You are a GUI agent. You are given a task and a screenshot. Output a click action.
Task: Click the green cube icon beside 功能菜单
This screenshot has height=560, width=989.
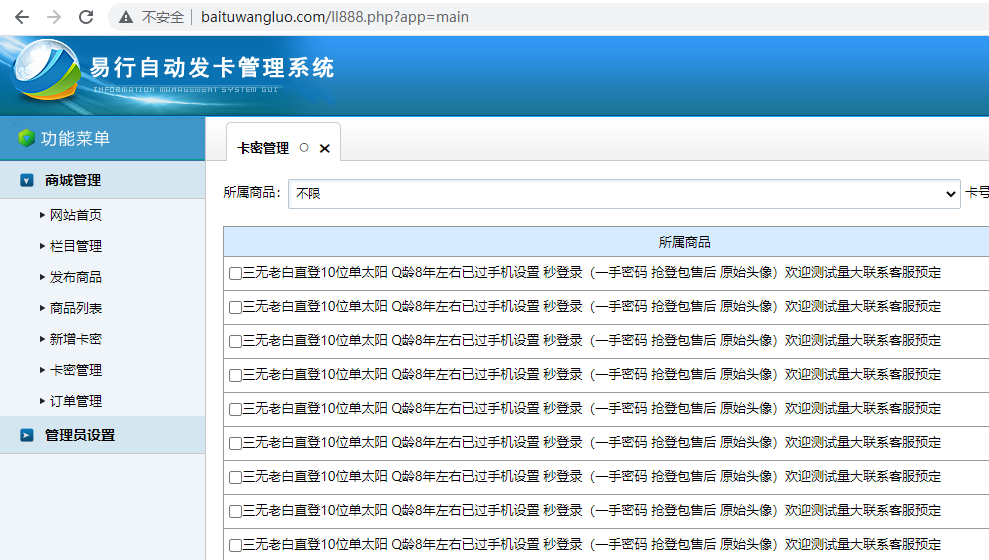26,138
